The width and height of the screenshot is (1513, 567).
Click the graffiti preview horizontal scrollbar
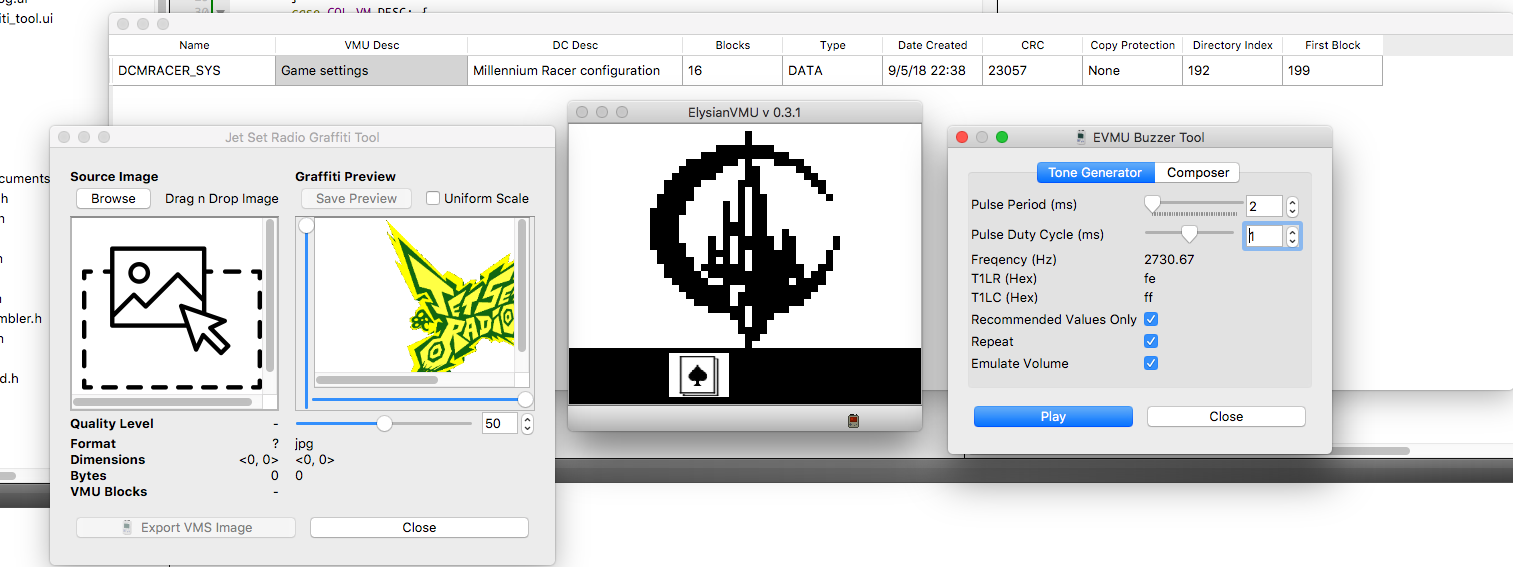pyautogui.click(x=377, y=380)
